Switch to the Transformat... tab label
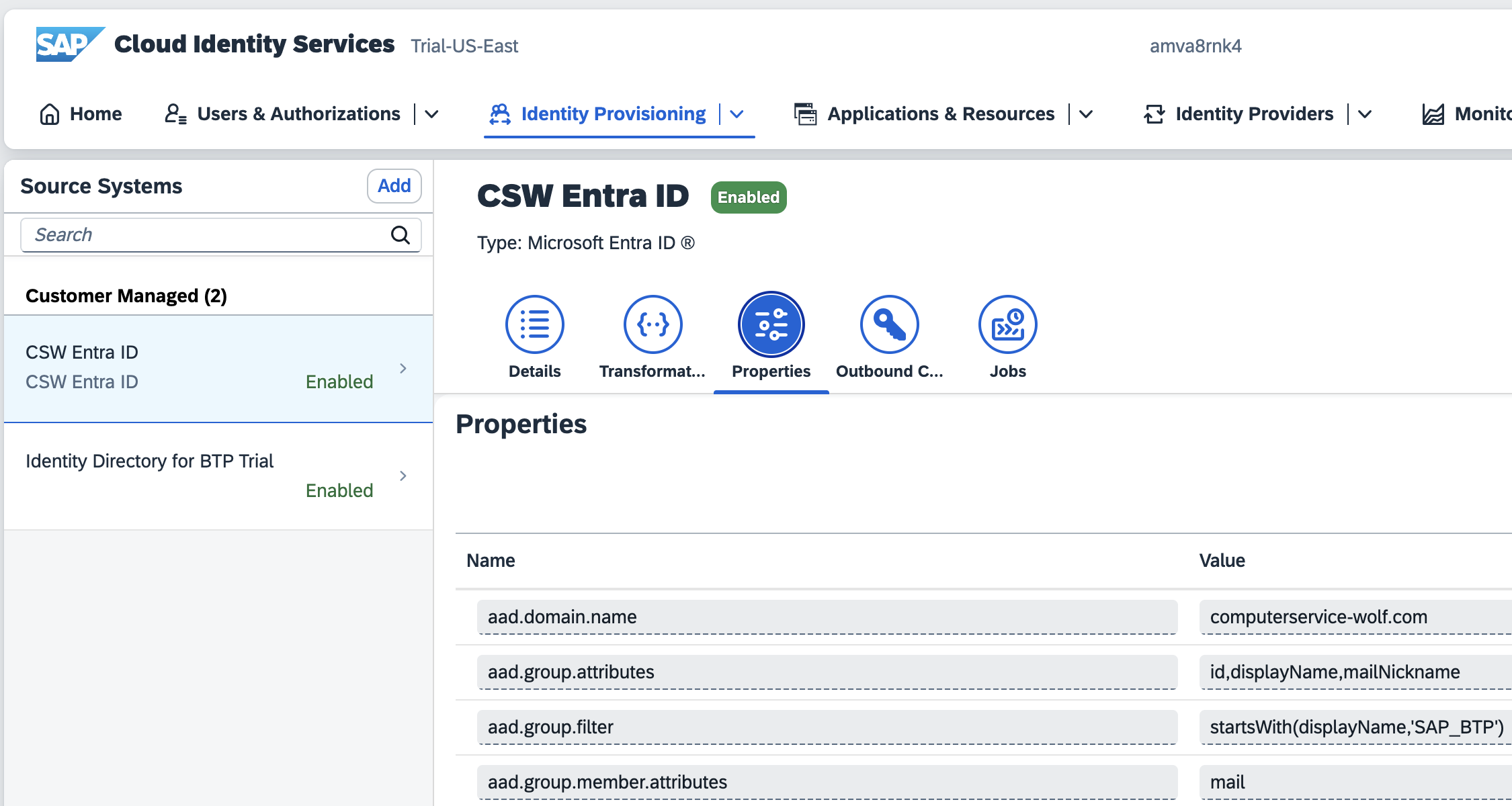Image resolution: width=1512 pixels, height=806 pixels. 653,371
